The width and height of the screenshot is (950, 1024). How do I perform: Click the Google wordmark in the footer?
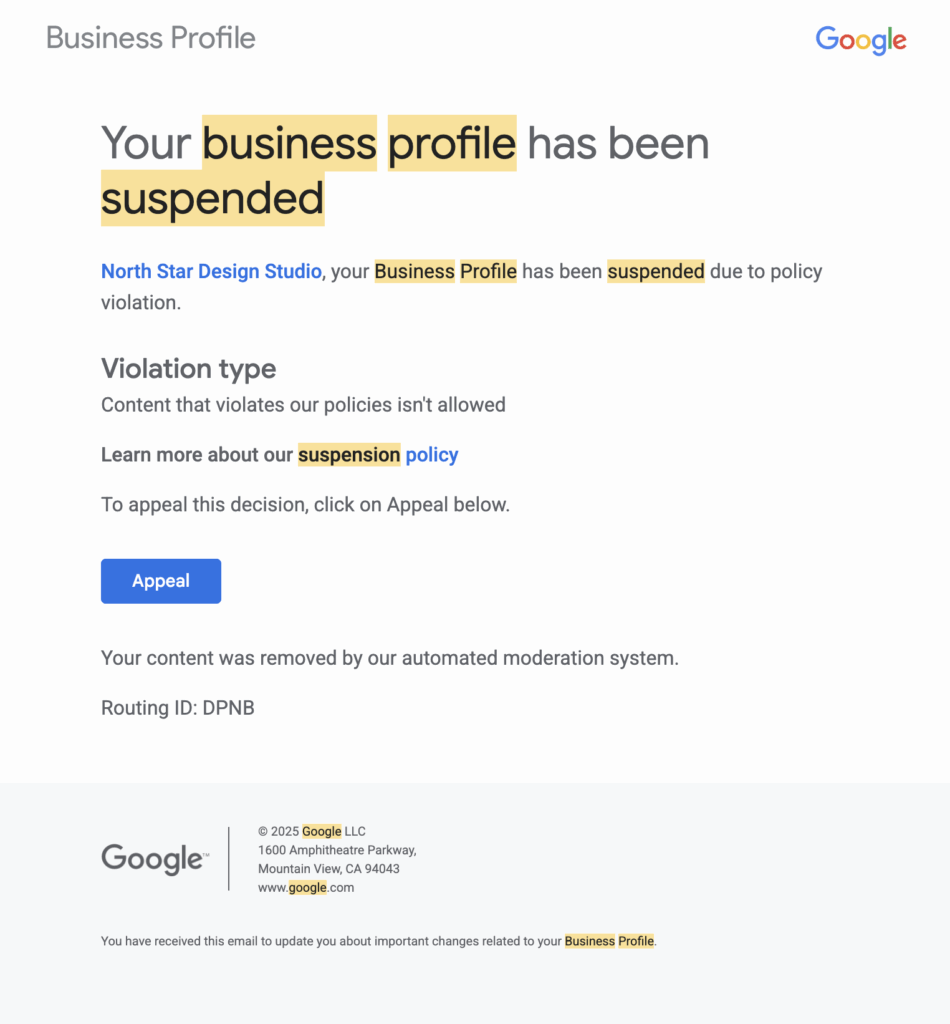pos(154,858)
